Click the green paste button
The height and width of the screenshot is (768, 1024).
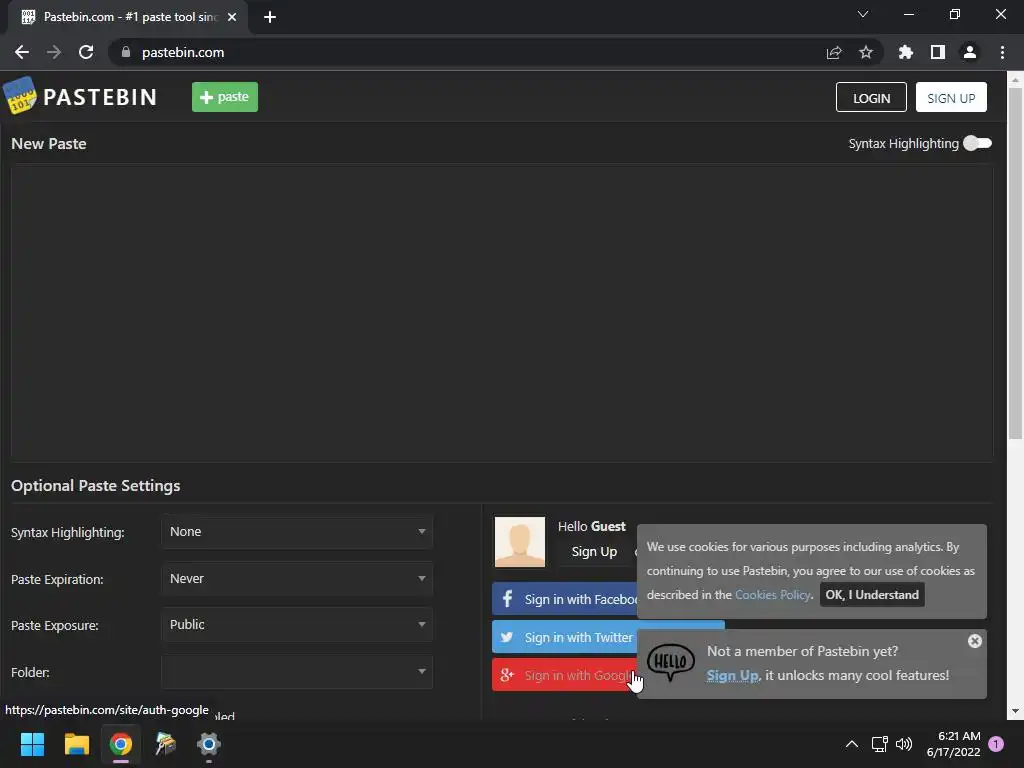pyautogui.click(x=225, y=97)
